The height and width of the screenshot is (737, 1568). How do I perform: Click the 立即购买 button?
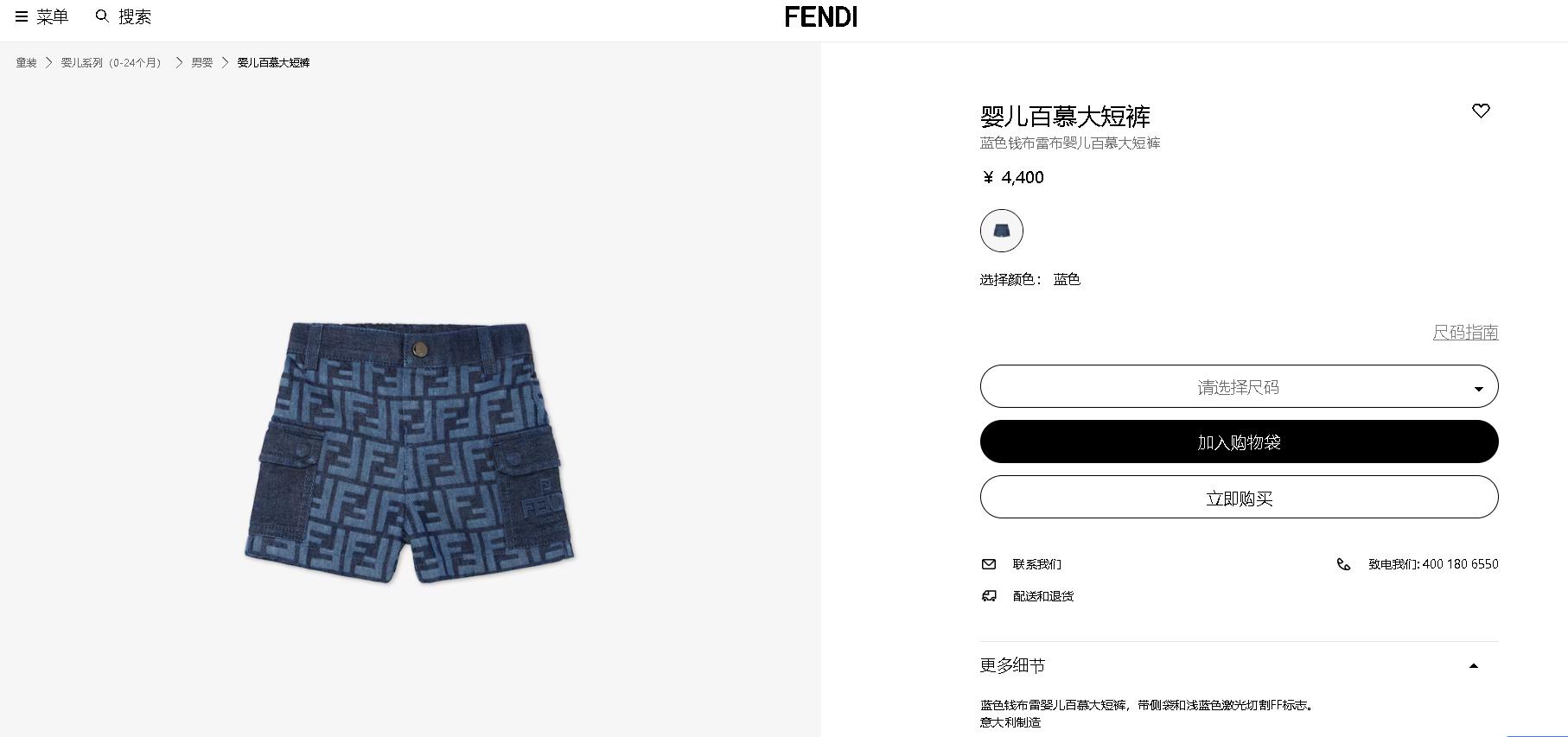click(x=1239, y=497)
